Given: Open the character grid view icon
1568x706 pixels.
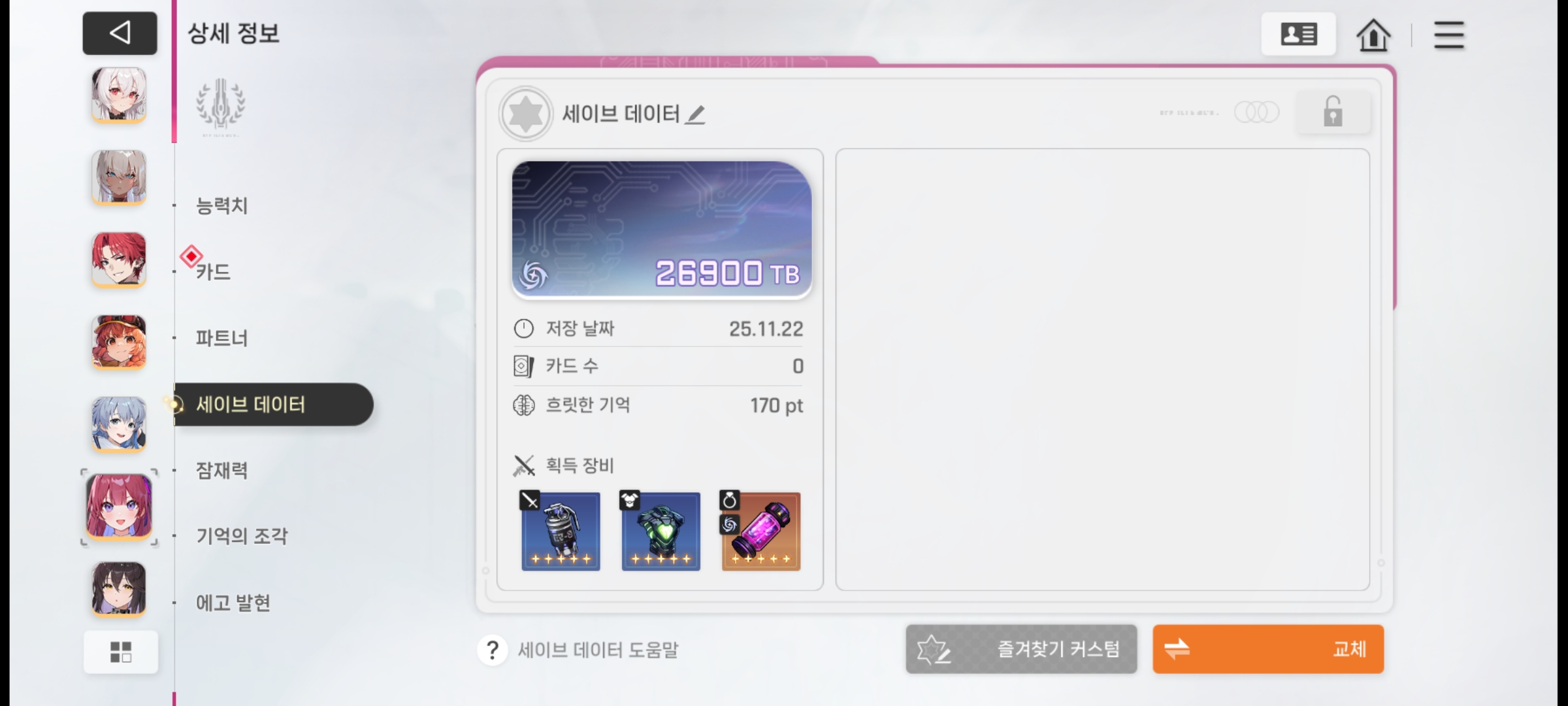Looking at the screenshot, I should (121, 652).
